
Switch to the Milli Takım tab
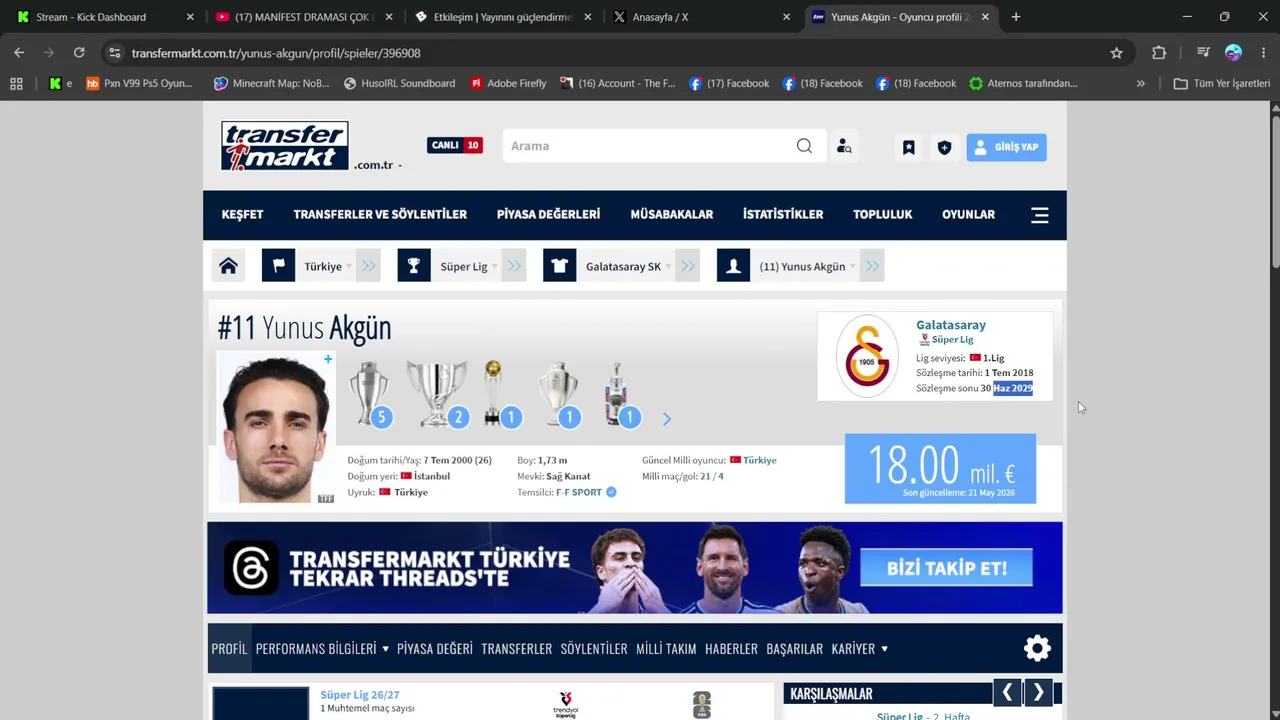pyautogui.click(x=666, y=648)
